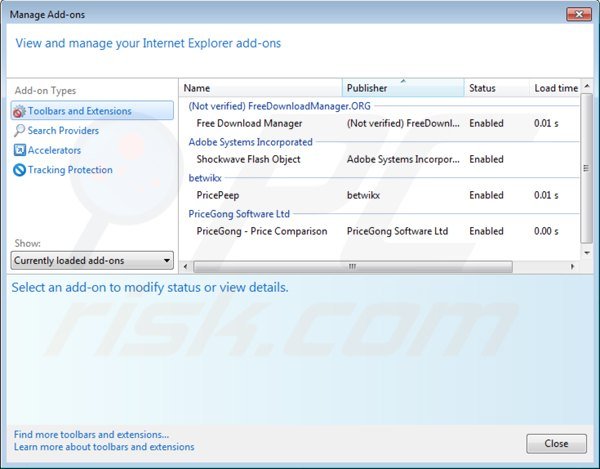600x469 pixels.
Task: Click the betwikx group header
Action: click(205, 178)
